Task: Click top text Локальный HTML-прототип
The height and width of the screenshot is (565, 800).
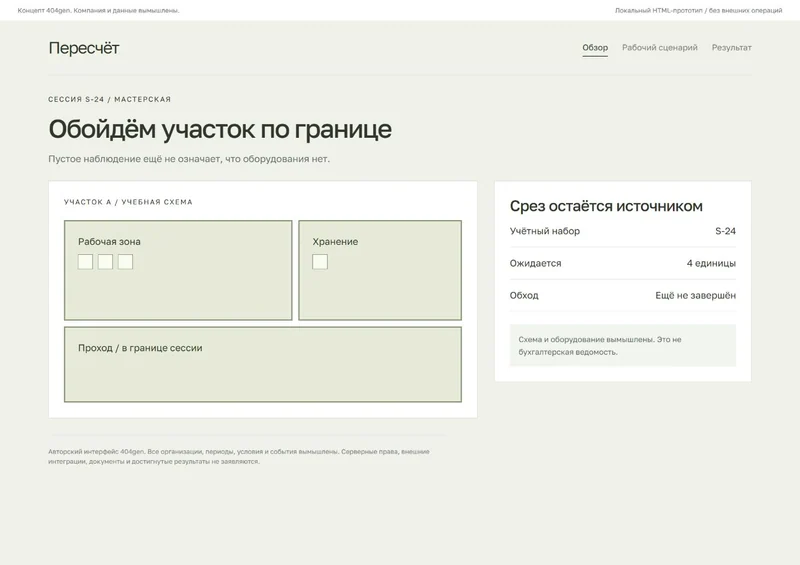Action: pyautogui.click(x=698, y=10)
